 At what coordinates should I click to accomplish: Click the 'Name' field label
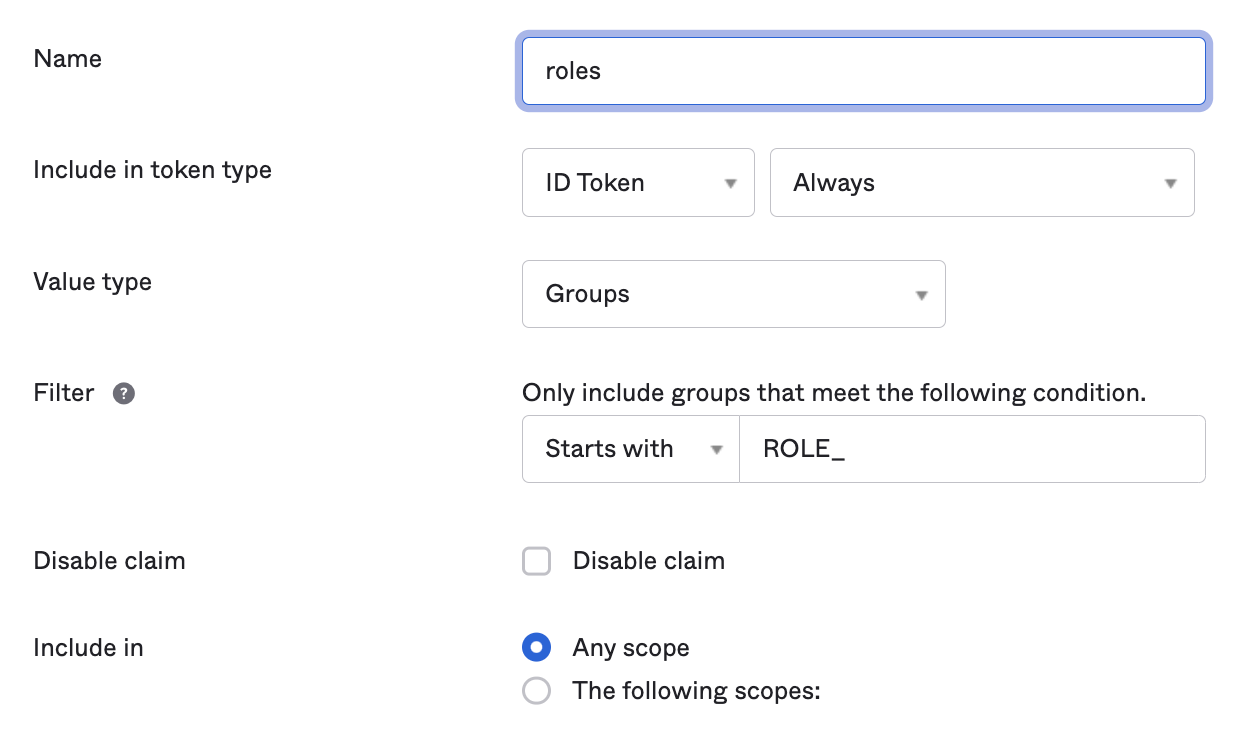[x=68, y=59]
